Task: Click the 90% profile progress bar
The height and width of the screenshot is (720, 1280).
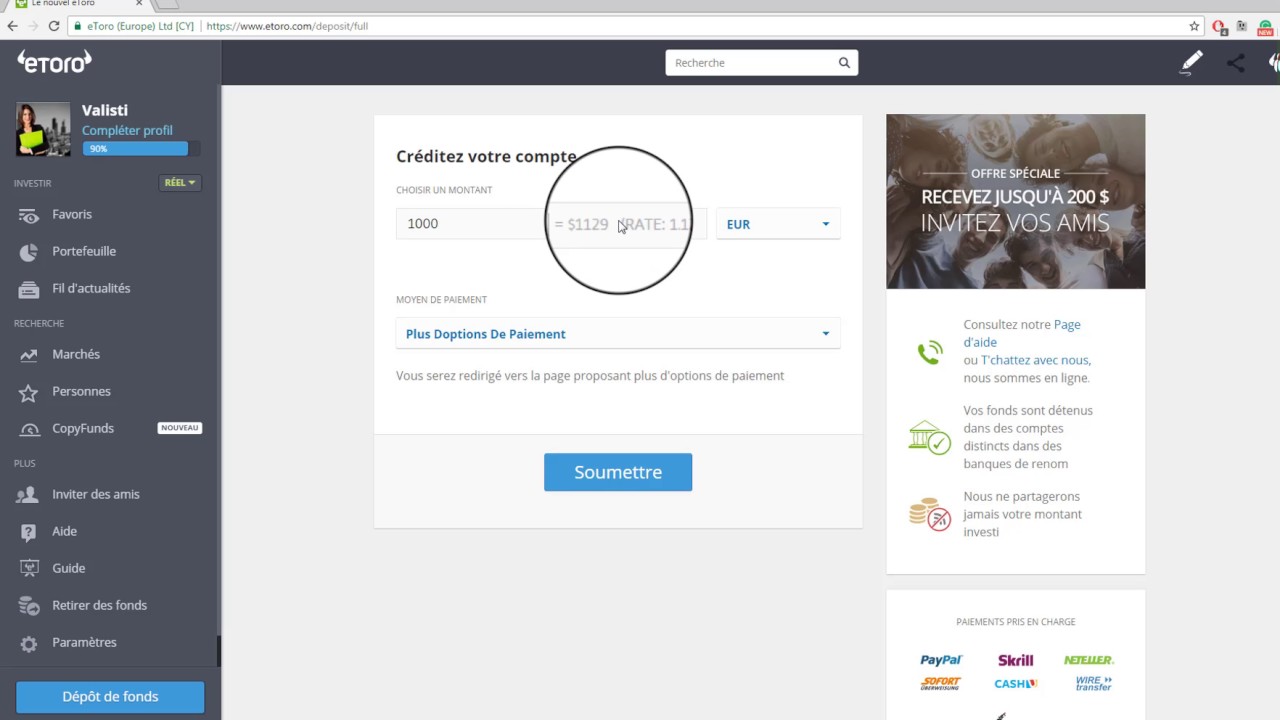Action: tap(141, 149)
